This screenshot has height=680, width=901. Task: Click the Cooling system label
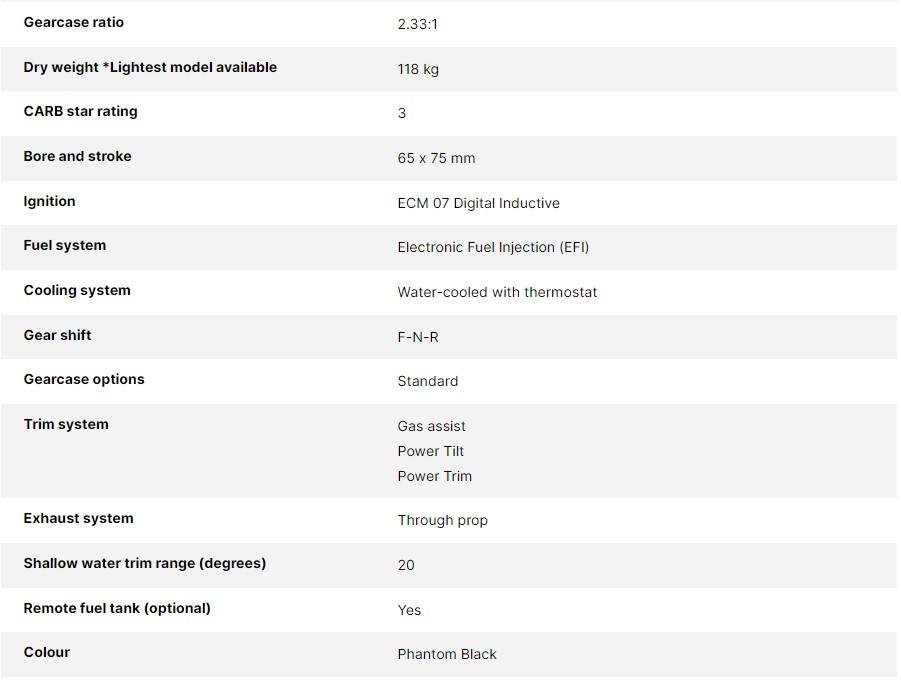click(x=77, y=290)
